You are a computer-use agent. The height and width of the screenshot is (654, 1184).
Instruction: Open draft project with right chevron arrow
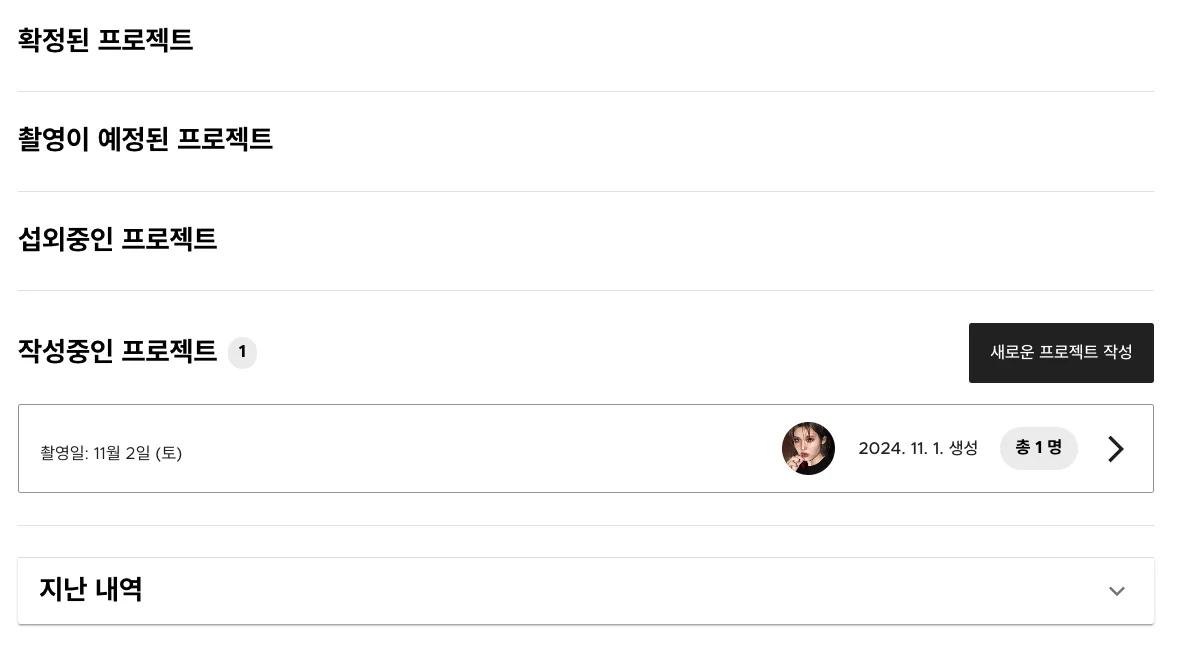[1115, 449]
